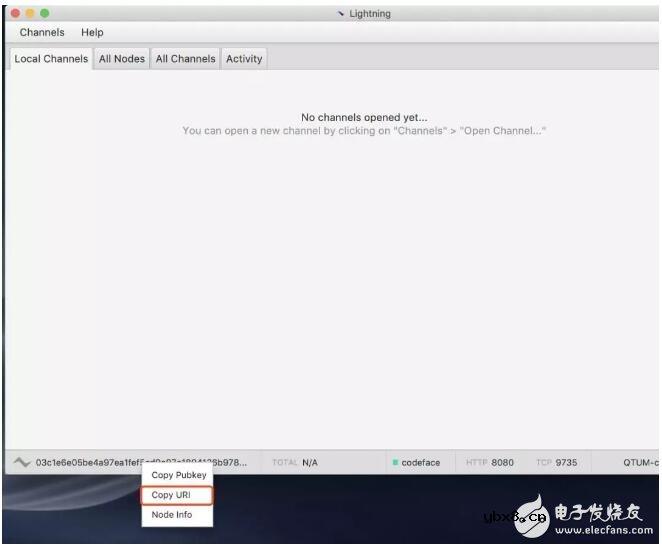The height and width of the screenshot is (547, 662).
Task: Select Copy URI in context menu
Action: tap(176, 495)
